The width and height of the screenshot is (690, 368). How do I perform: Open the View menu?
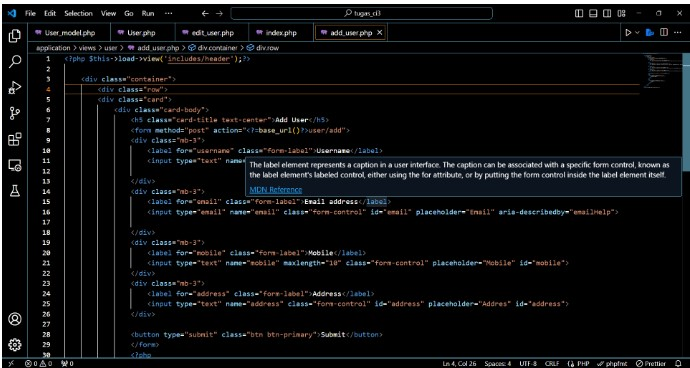coord(109,14)
